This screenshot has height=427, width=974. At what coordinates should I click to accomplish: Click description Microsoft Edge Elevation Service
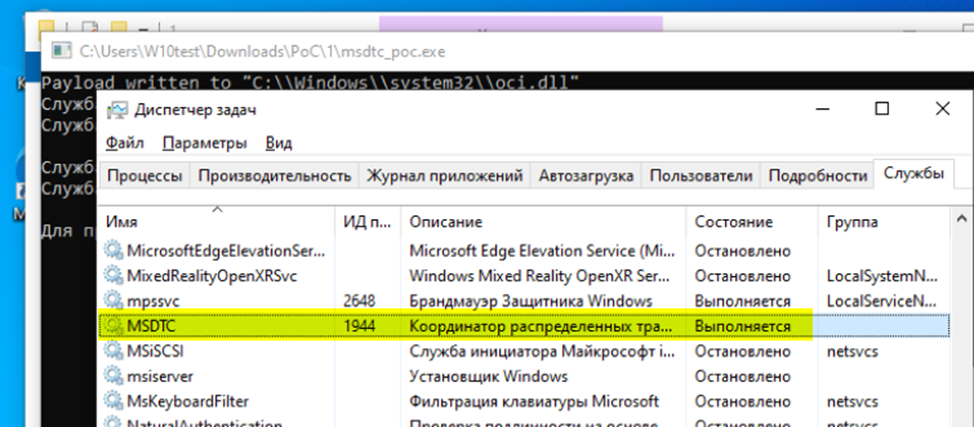[541, 251]
